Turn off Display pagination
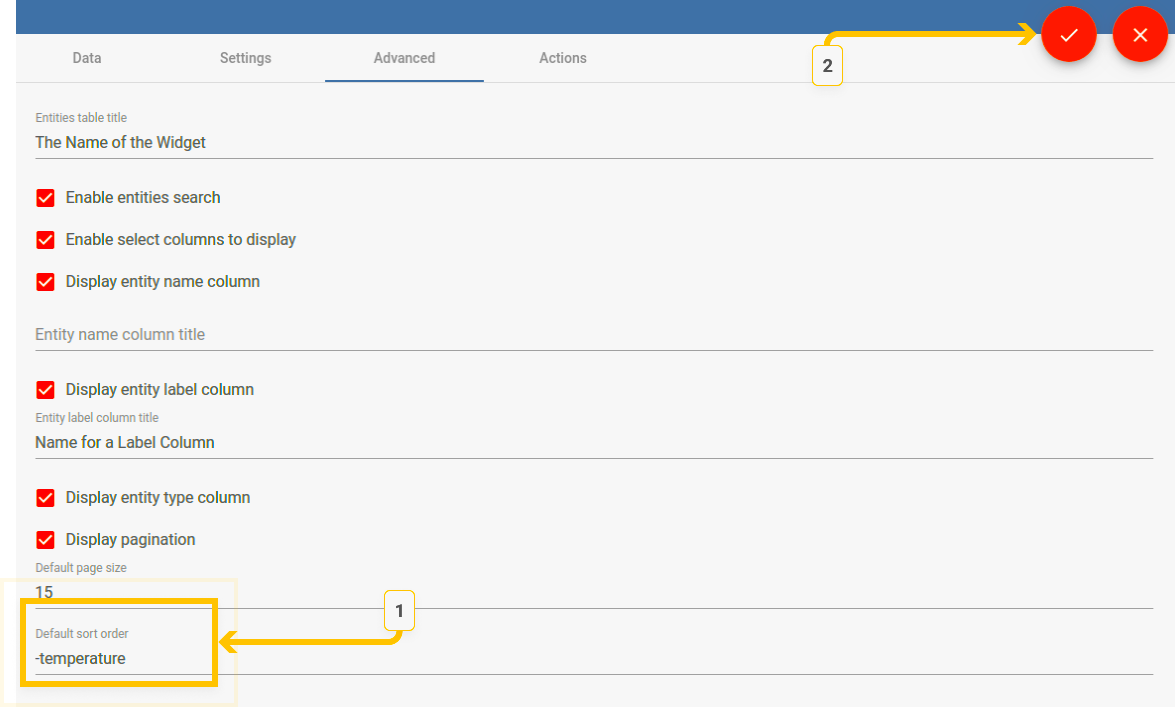The image size is (1175, 707). [x=46, y=540]
